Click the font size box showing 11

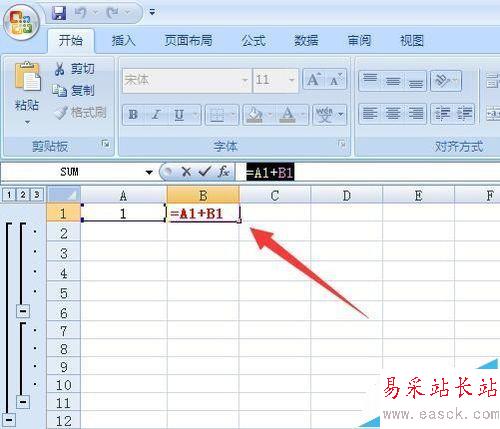(x=270, y=80)
